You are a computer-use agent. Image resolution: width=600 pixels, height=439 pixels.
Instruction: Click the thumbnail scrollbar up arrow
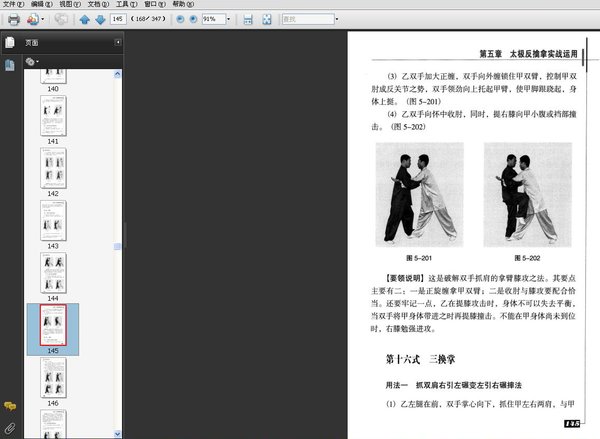[x=117, y=74]
